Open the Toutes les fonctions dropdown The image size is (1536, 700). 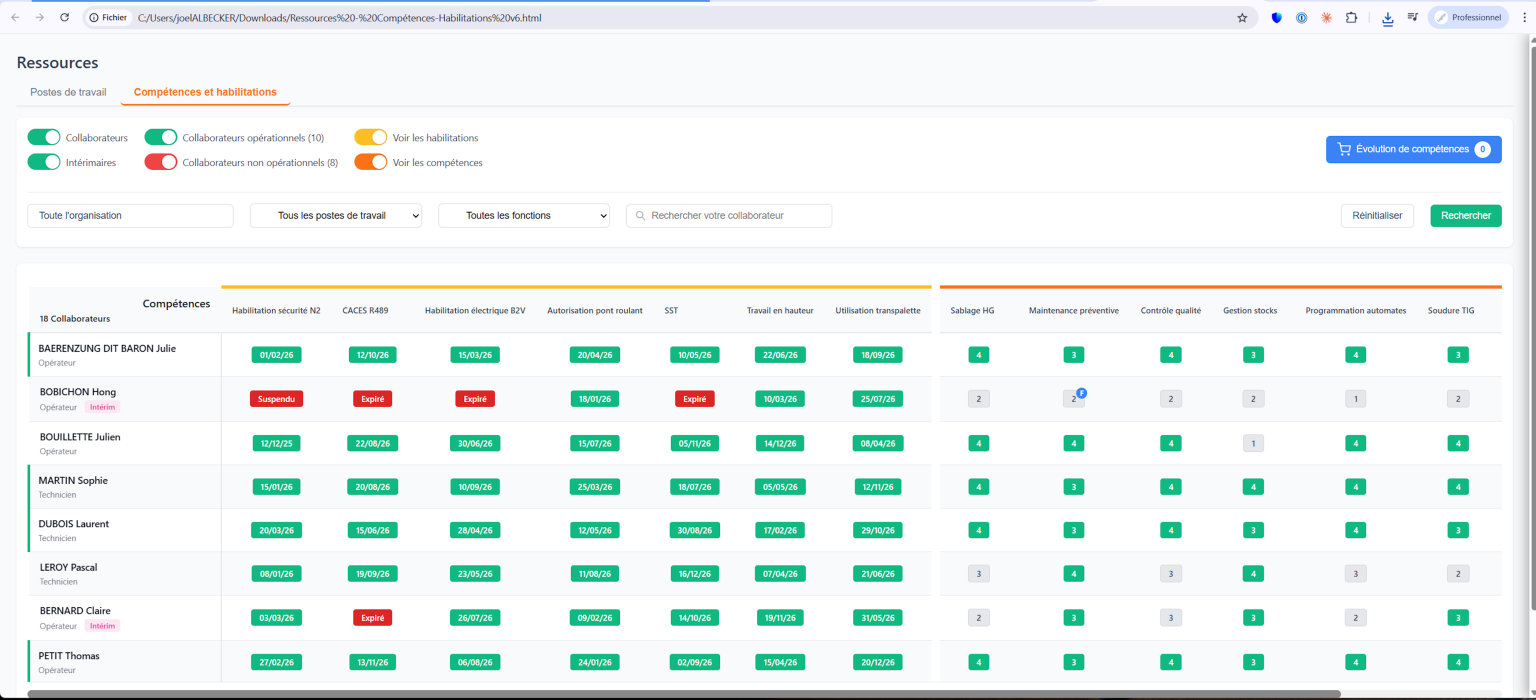point(523,215)
